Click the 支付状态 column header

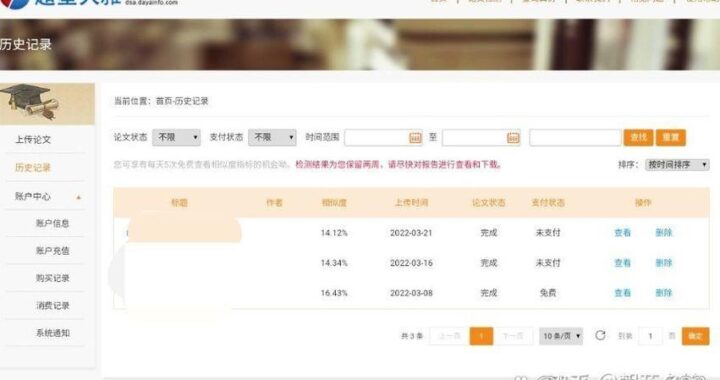(548, 202)
